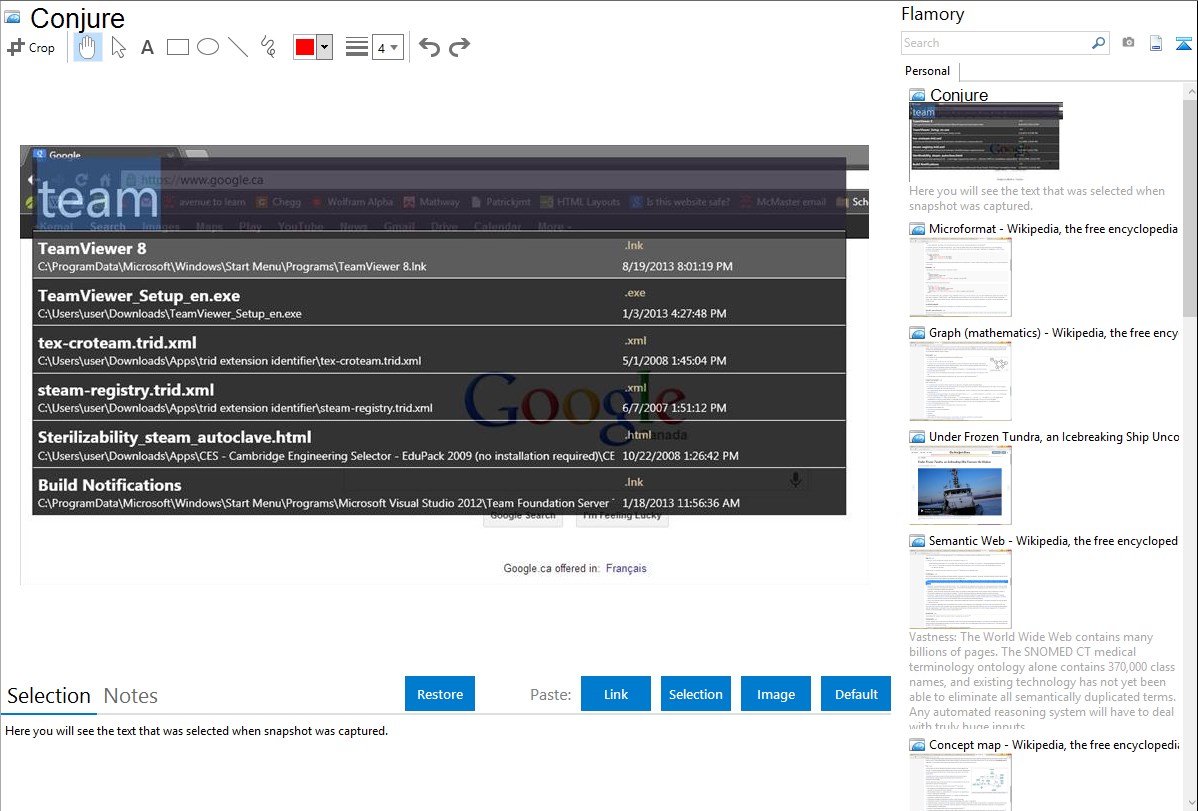The width and height of the screenshot is (1198, 811).
Task: Paste with Default option
Action: pyautogui.click(x=856, y=694)
